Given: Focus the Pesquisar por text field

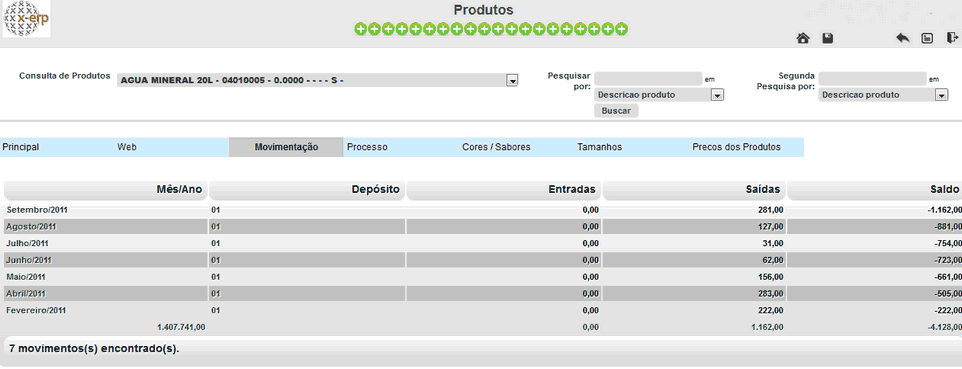Looking at the screenshot, I should 648,79.
